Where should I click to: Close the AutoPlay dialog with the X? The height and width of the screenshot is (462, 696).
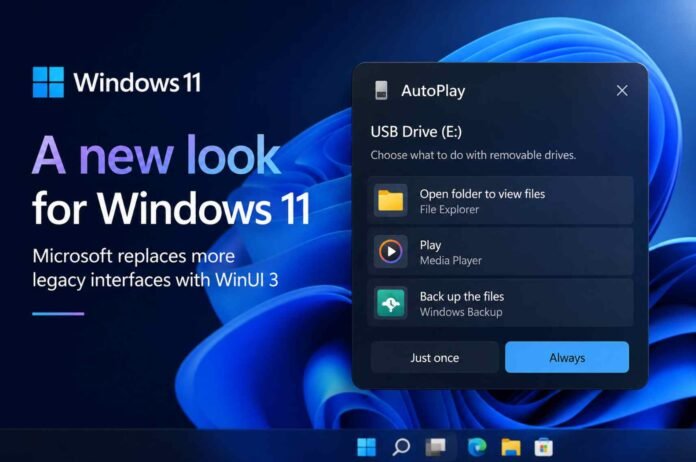coord(622,91)
